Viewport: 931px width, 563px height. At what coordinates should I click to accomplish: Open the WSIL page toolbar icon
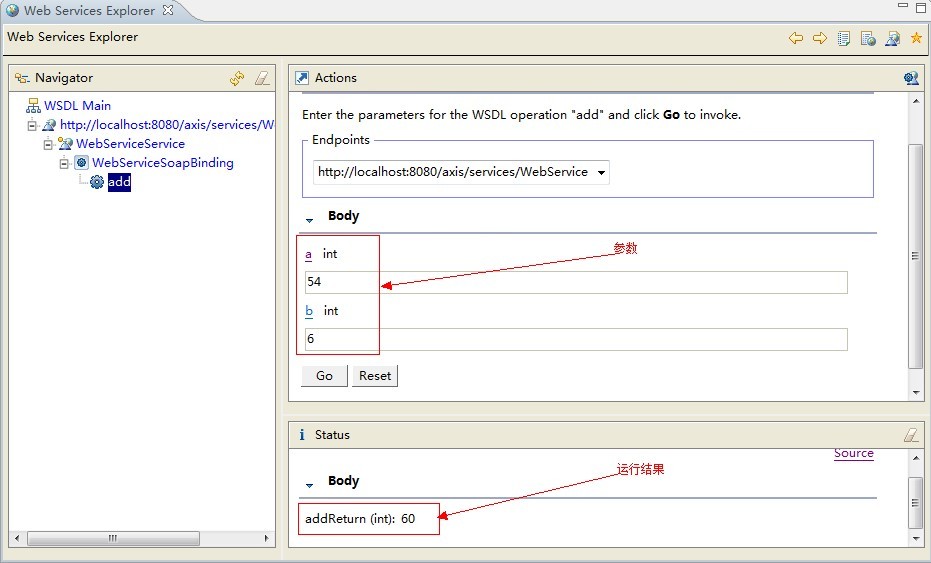click(868, 38)
